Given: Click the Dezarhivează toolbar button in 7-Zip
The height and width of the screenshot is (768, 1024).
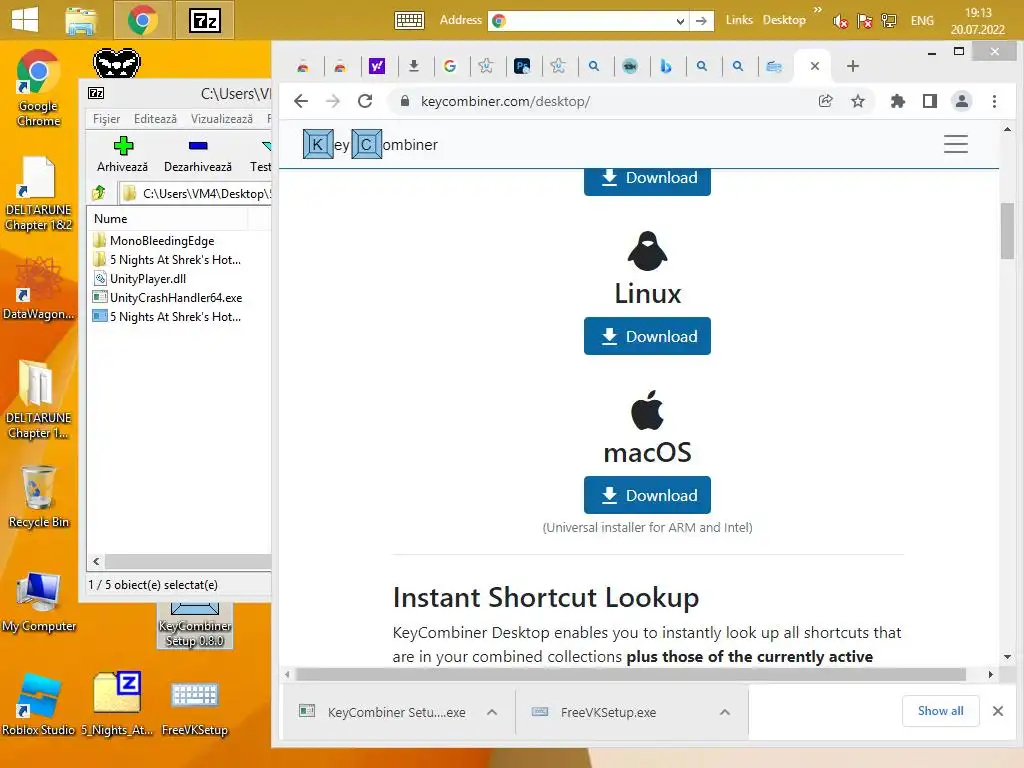Looking at the screenshot, I should click(197, 154).
